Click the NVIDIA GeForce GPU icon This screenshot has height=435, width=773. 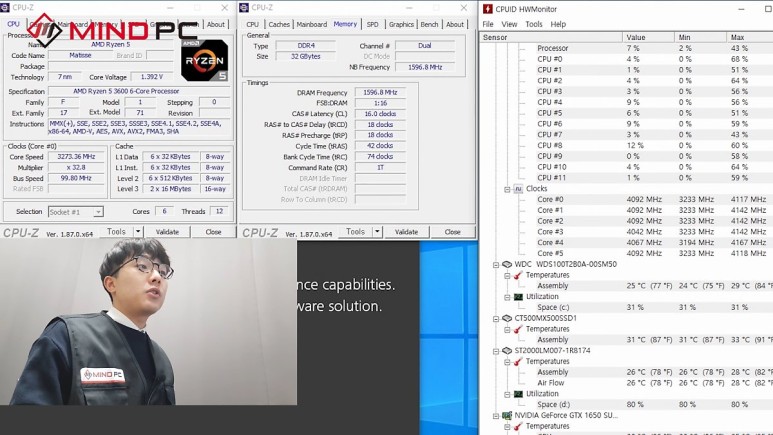coord(507,416)
